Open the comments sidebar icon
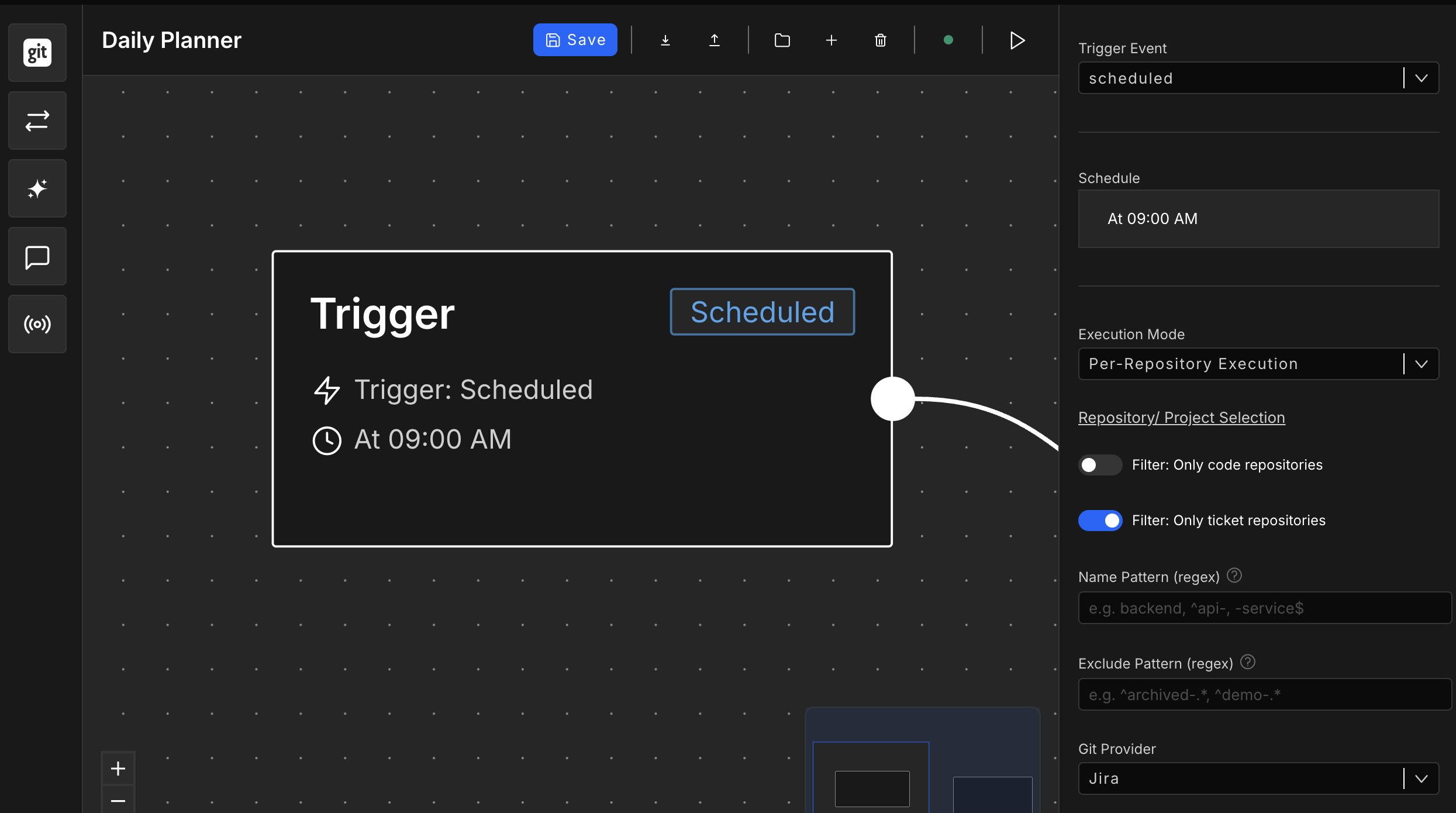Image resolution: width=1456 pixels, height=813 pixels. (37, 256)
